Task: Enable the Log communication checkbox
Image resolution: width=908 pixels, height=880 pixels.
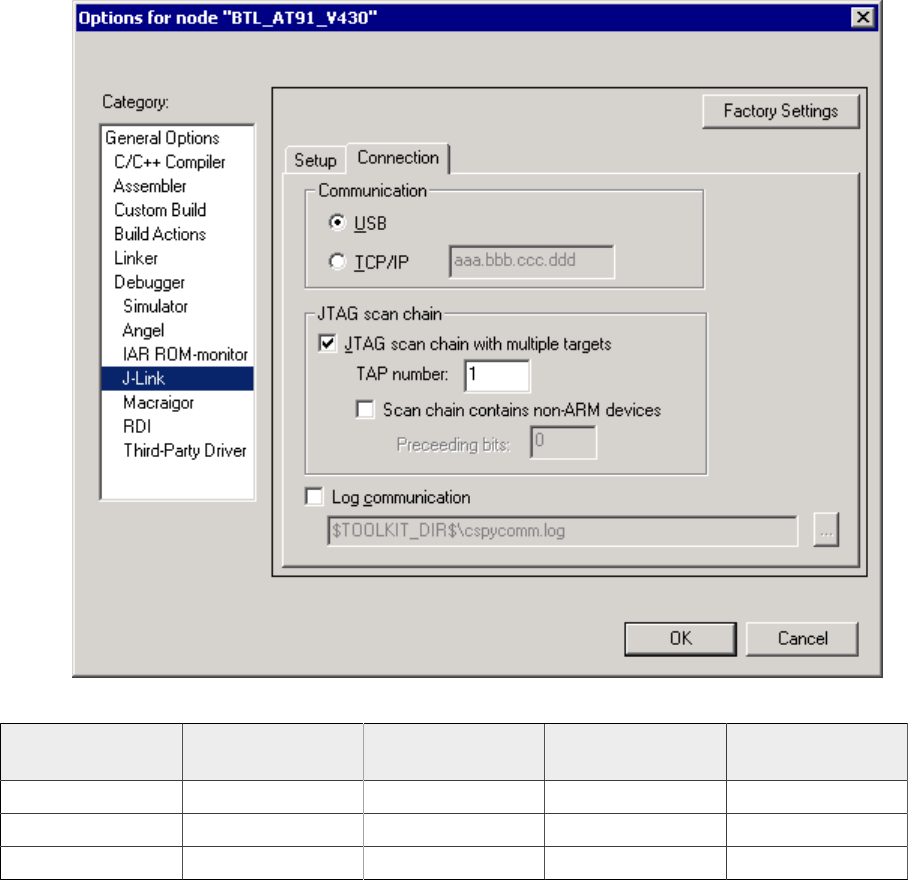Action: [x=314, y=497]
